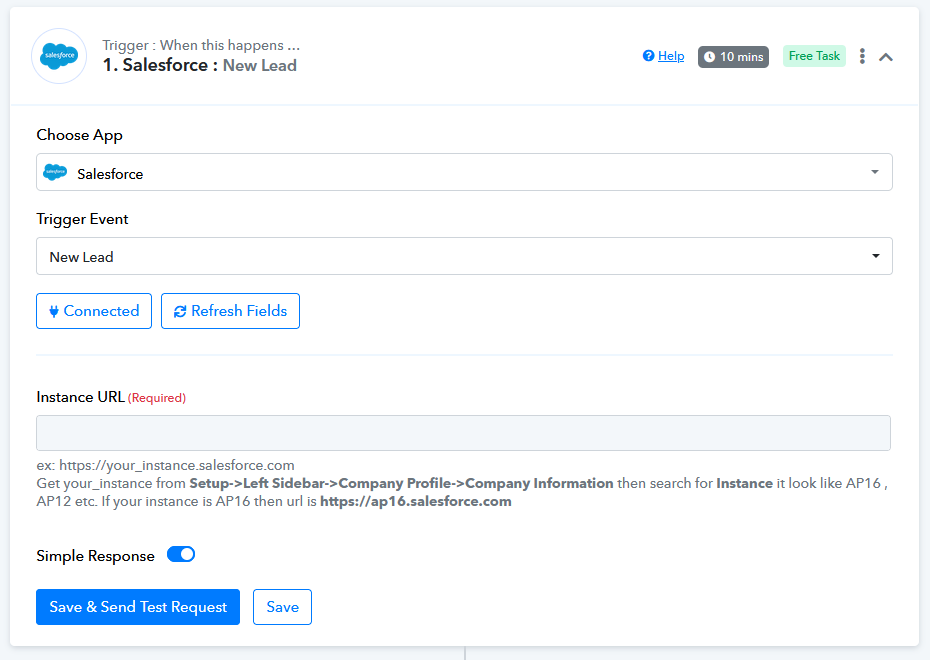
Task: Open the three-dot step options menu
Action: (x=862, y=56)
